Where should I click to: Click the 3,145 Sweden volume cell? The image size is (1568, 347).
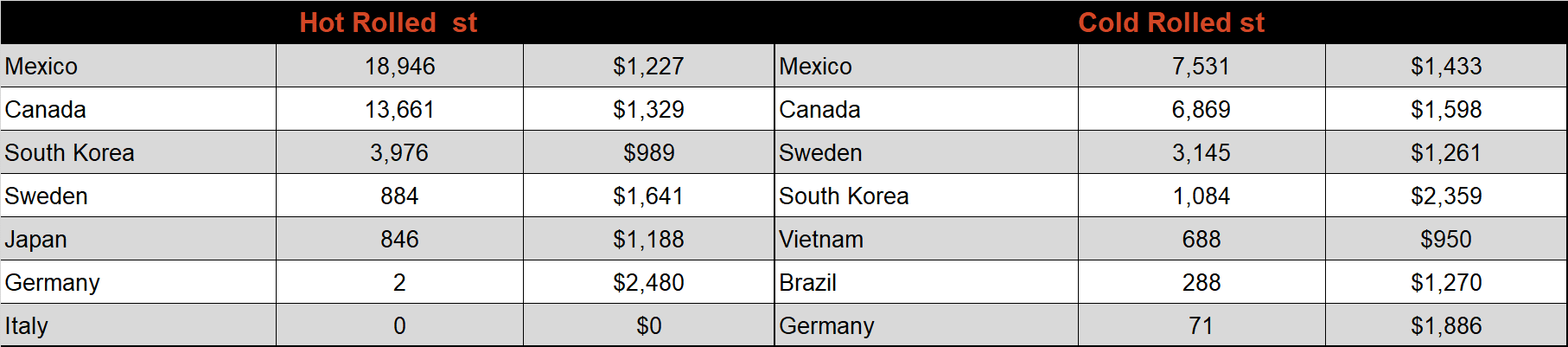click(1201, 152)
